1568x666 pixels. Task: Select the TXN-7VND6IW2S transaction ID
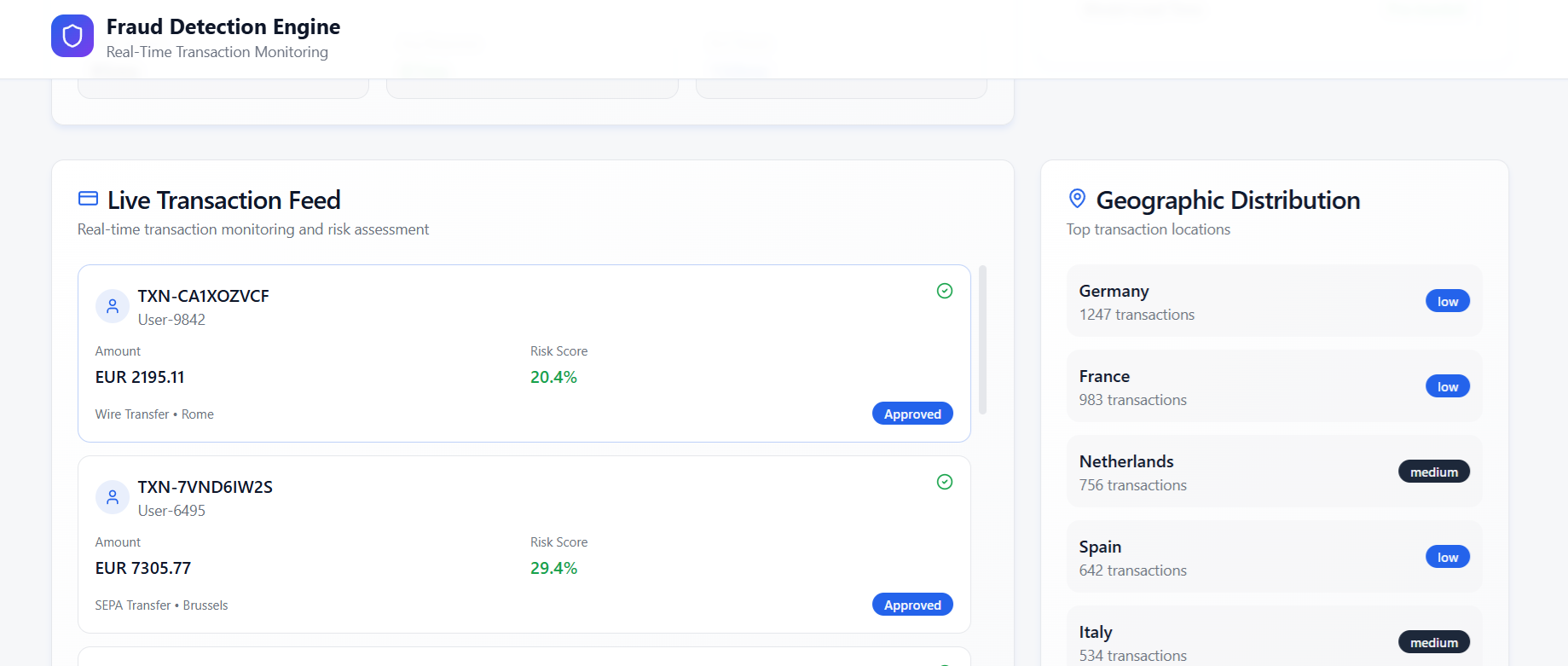(x=205, y=487)
